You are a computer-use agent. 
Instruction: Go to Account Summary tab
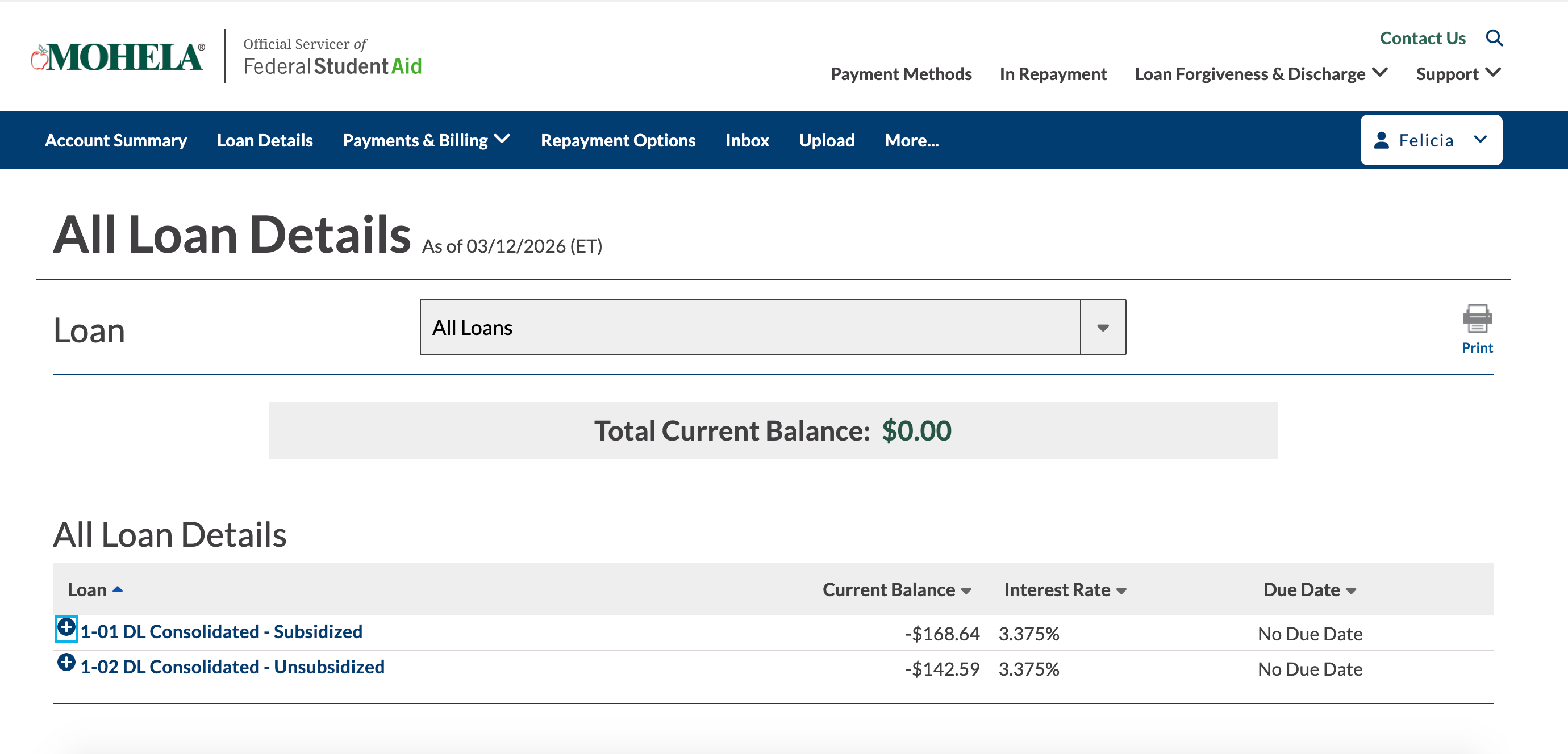116,141
